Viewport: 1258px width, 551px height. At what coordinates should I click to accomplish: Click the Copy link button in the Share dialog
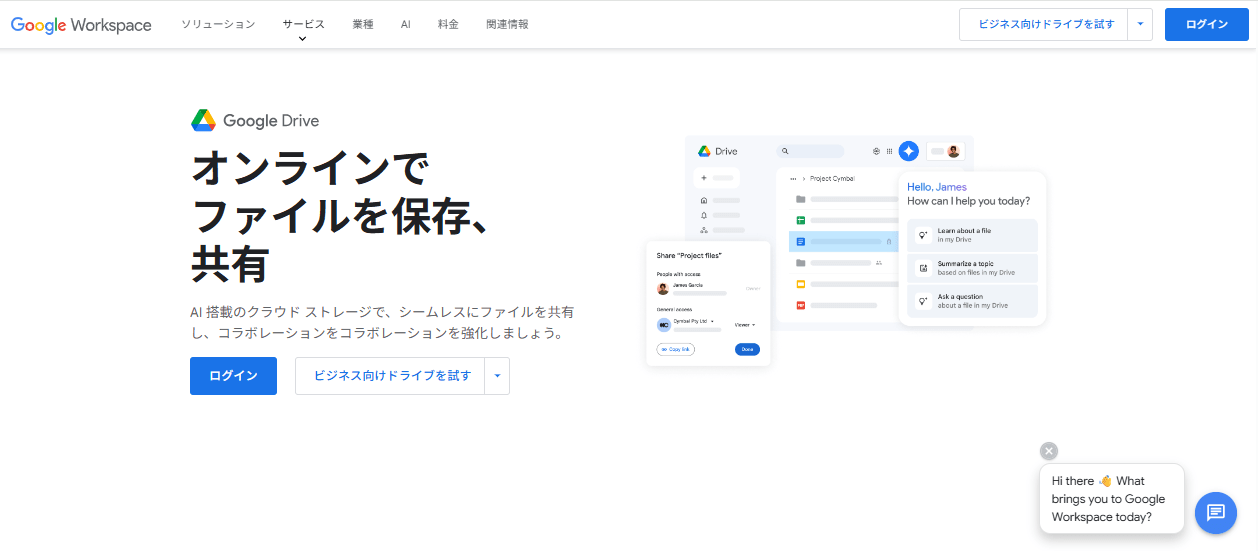coord(675,349)
